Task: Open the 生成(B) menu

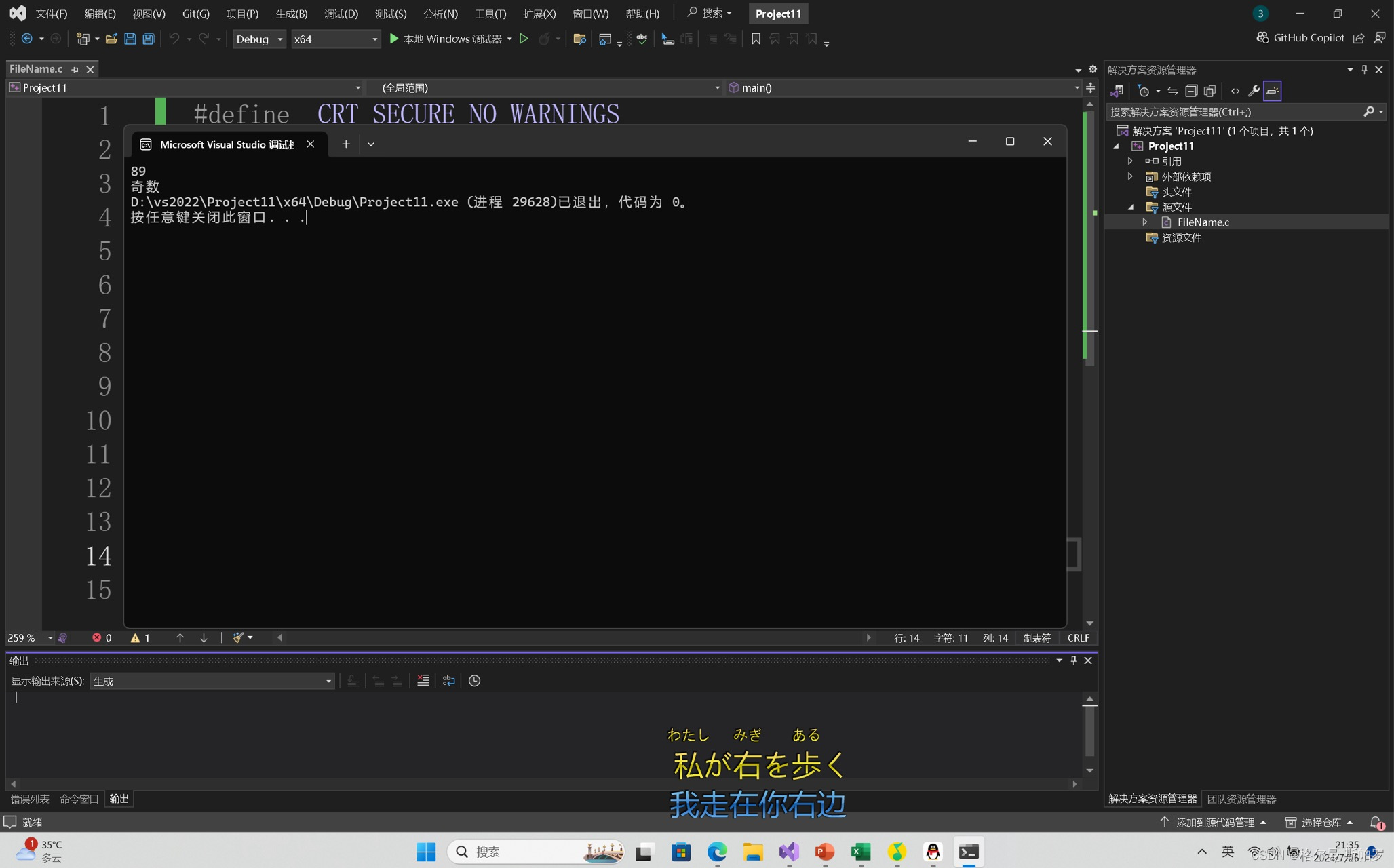Action: (292, 14)
